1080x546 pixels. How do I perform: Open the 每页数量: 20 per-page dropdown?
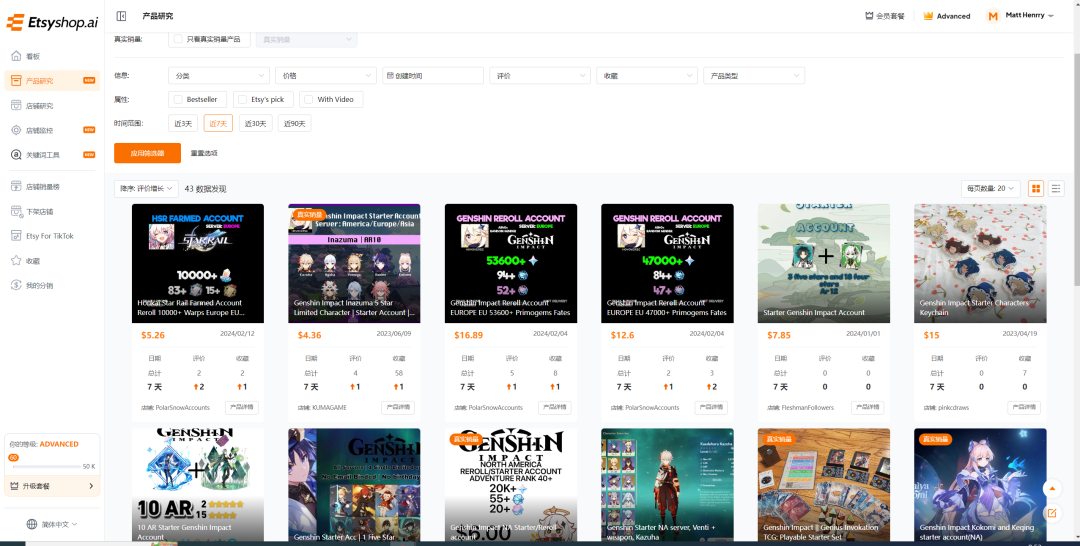click(991, 189)
